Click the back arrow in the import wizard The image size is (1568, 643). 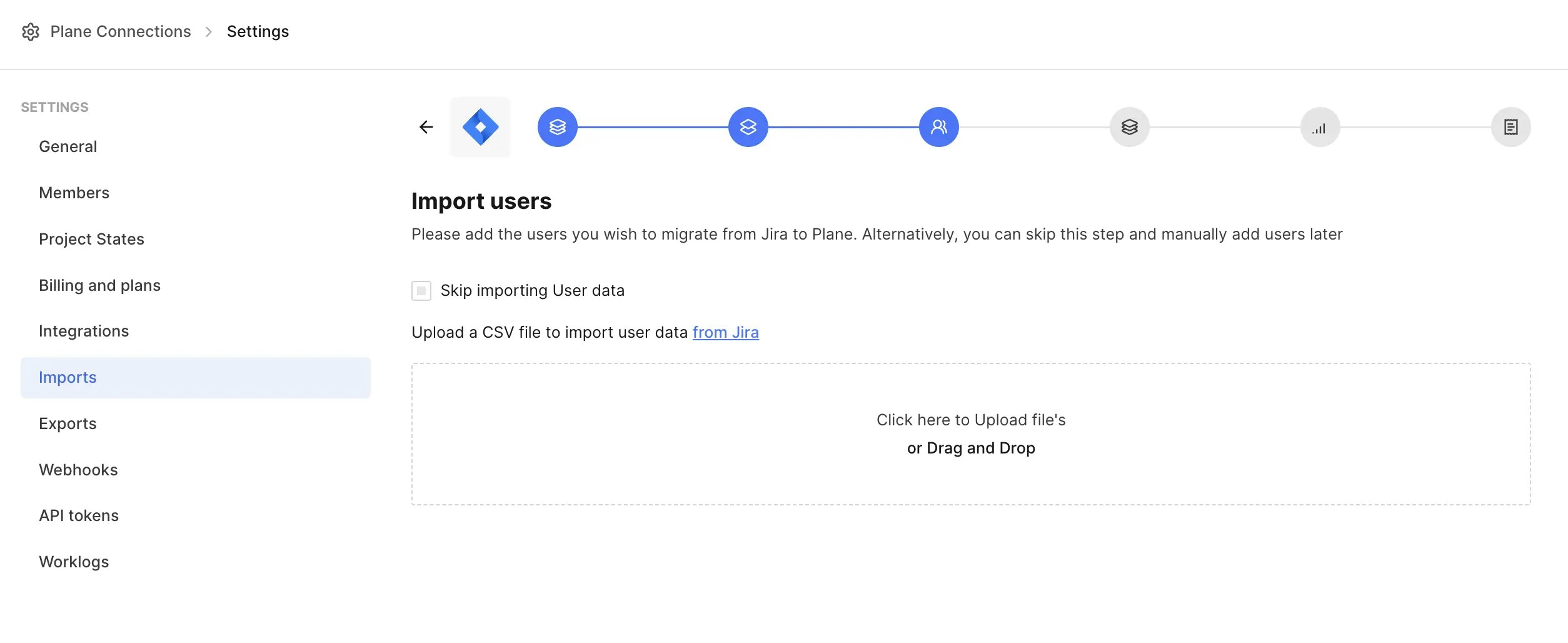click(427, 126)
